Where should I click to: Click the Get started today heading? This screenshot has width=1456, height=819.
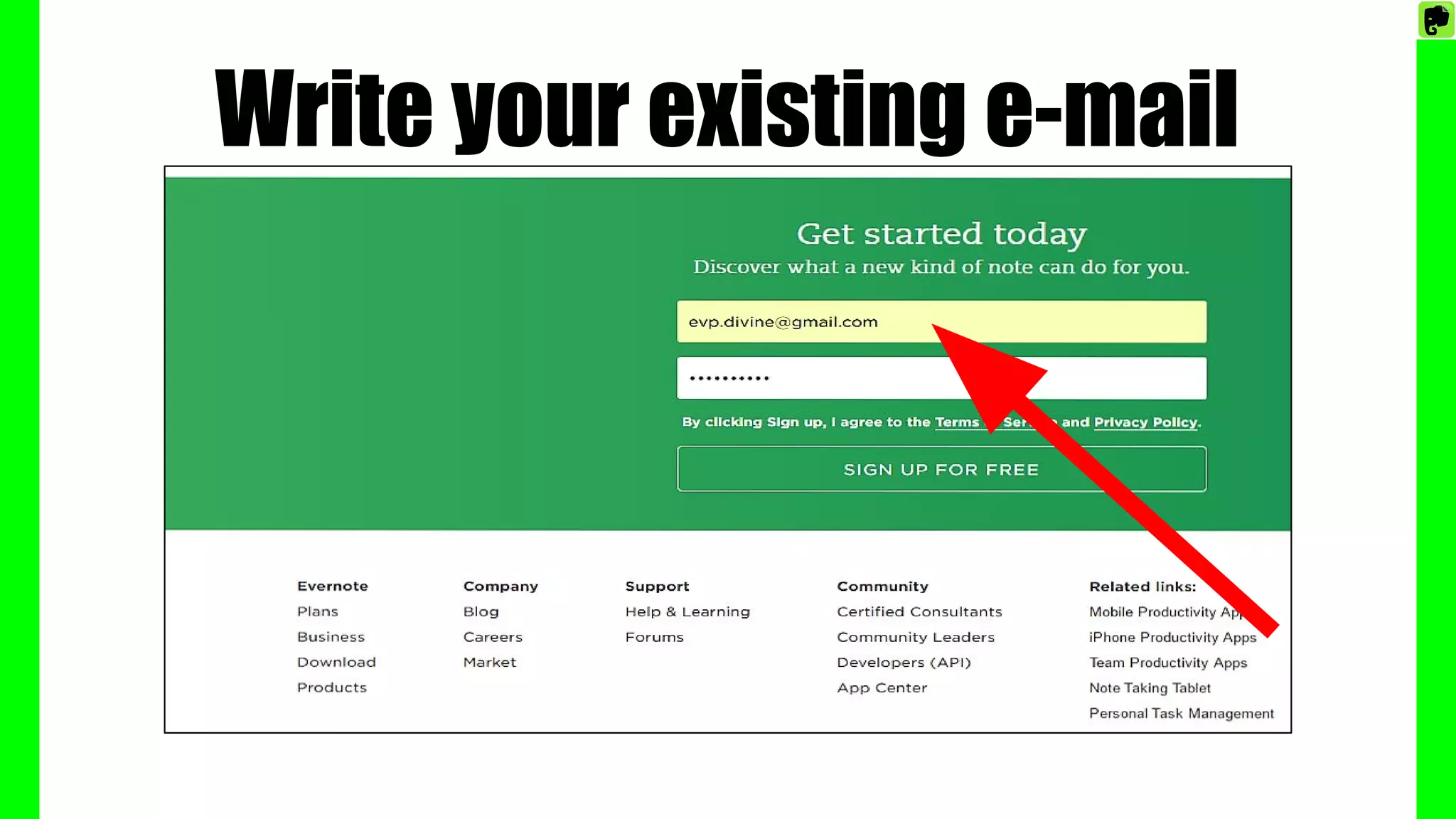pyautogui.click(x=941, y=234)
